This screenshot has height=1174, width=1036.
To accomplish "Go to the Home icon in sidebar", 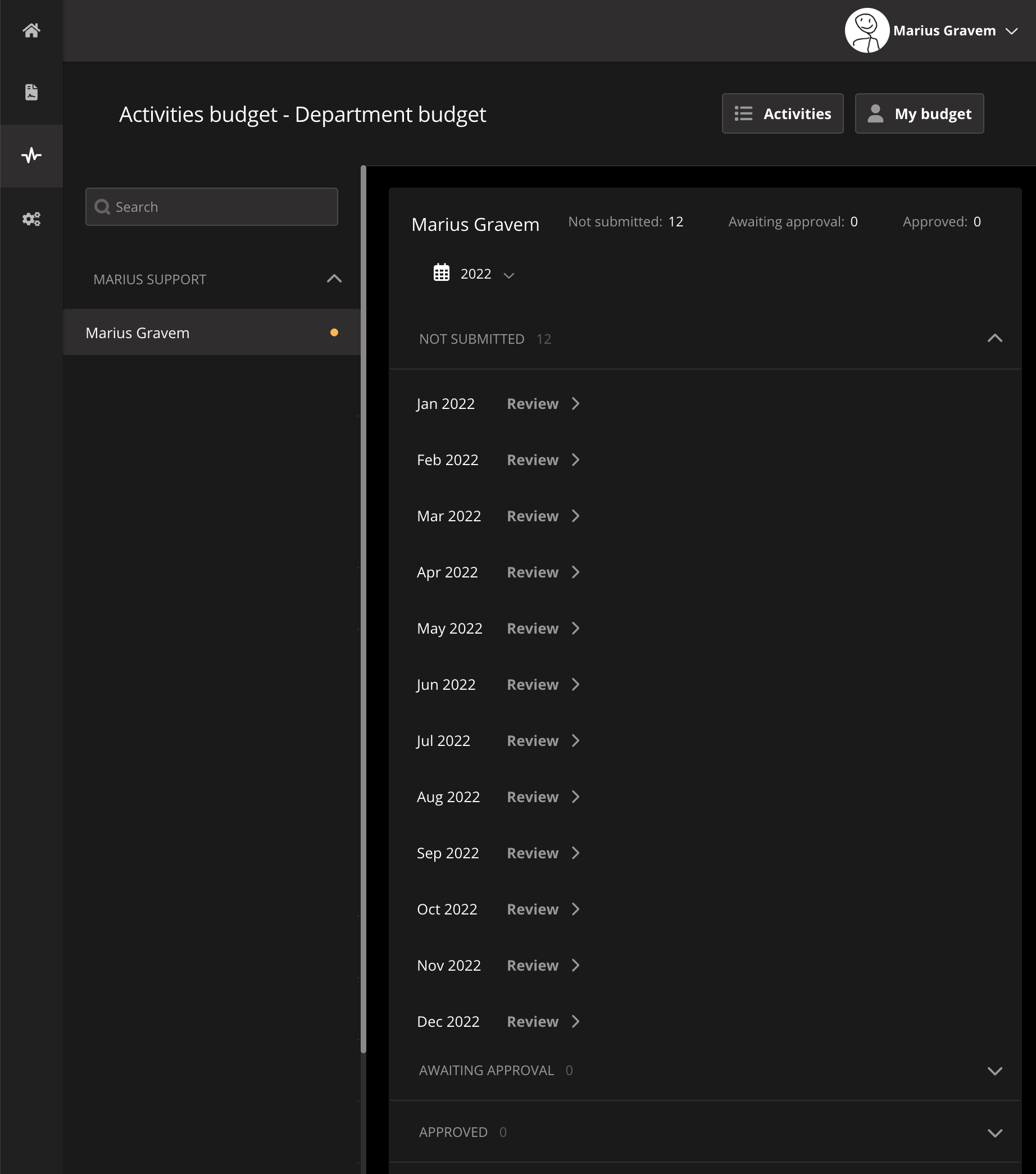I will 31,30.
